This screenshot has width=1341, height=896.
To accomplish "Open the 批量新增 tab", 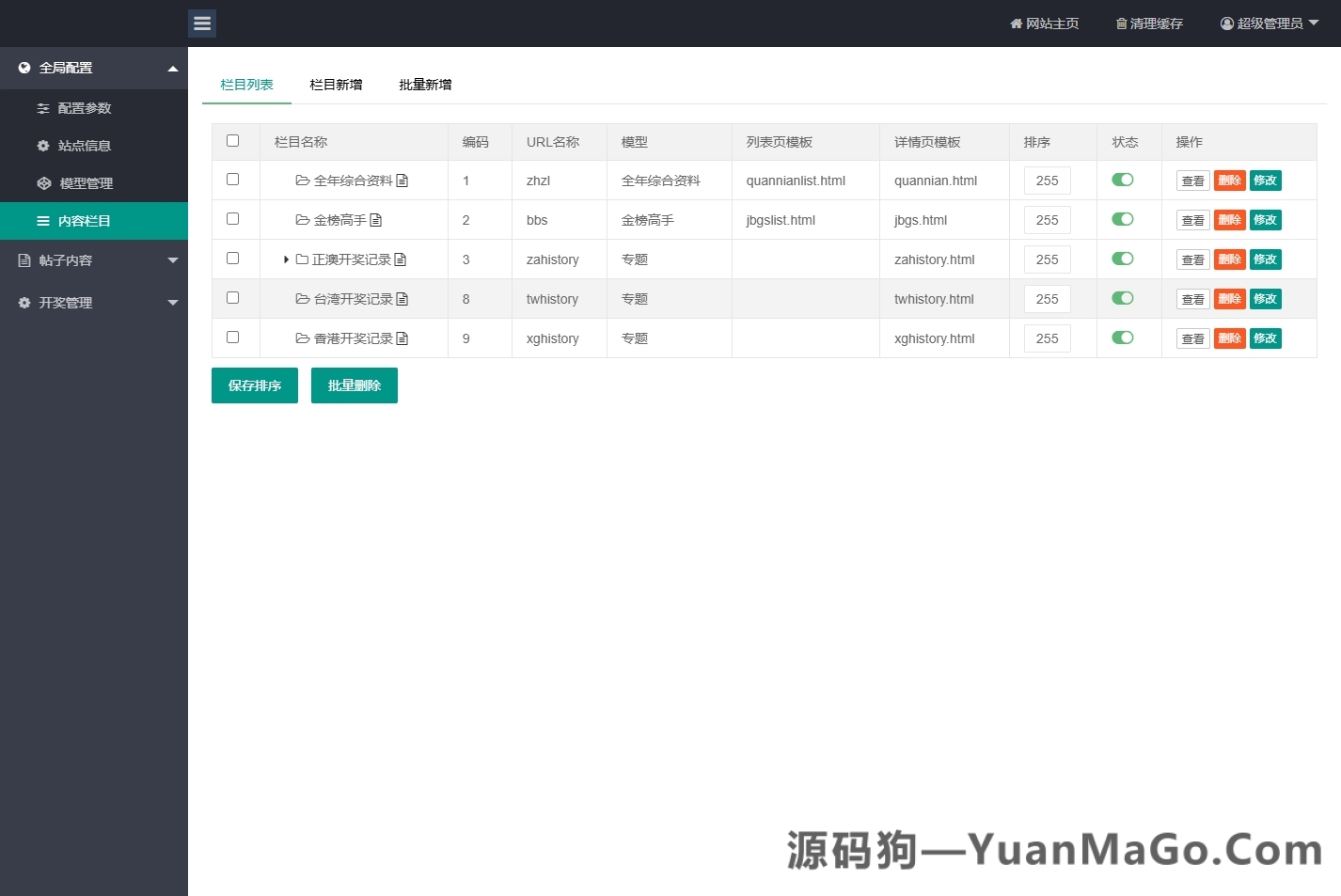I will point(424,84).
